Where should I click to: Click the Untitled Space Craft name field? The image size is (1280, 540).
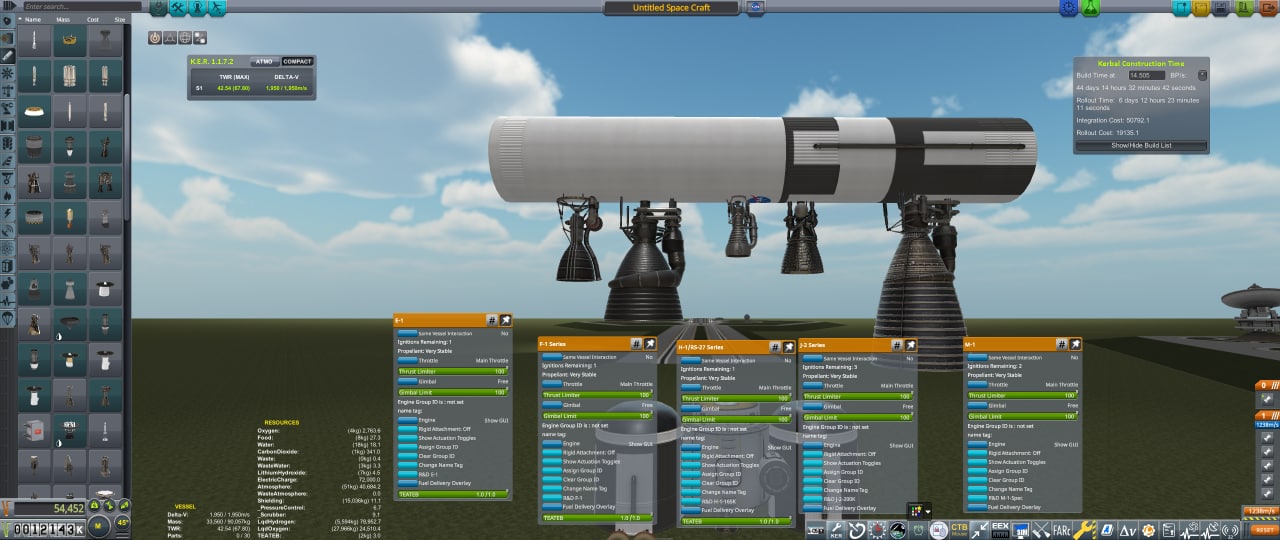pos(671,8)
